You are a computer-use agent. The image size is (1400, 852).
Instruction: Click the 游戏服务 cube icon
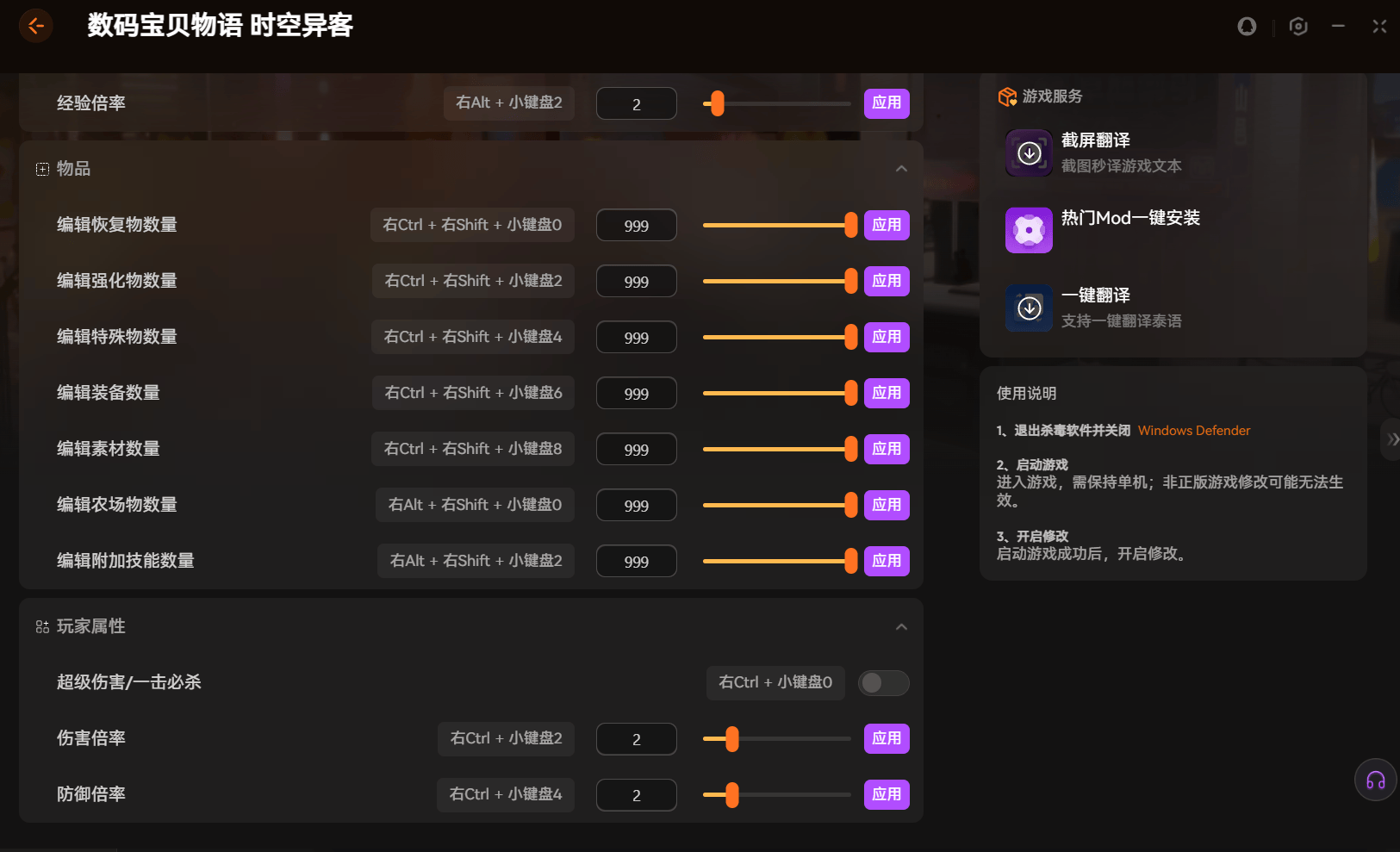tap(1007, 96)
